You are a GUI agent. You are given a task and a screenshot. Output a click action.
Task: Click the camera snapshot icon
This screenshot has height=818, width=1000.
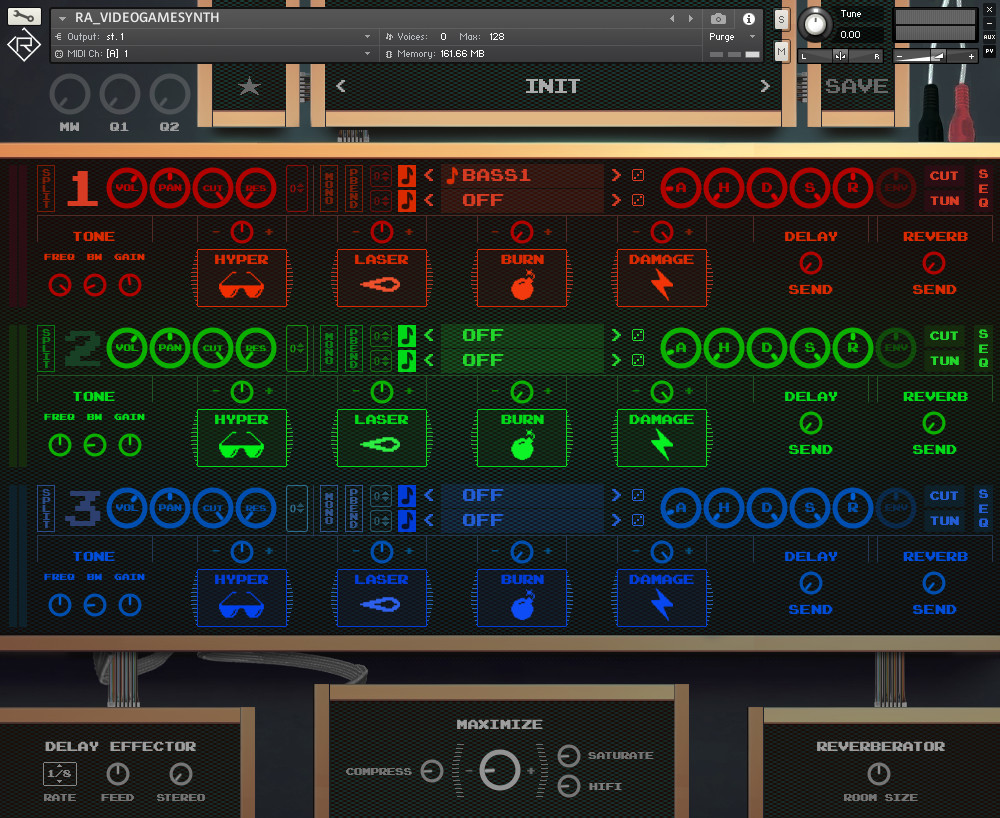coord(718,18)
